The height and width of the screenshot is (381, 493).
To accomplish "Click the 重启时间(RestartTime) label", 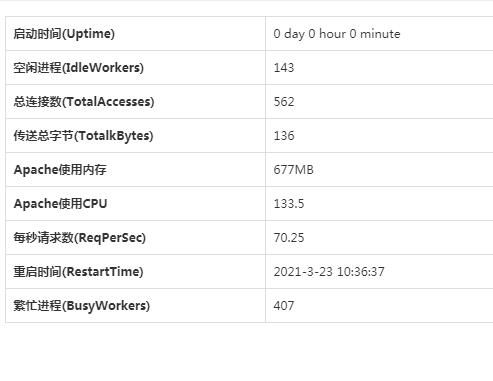I will pyautogui.click(x=78, y=272).
